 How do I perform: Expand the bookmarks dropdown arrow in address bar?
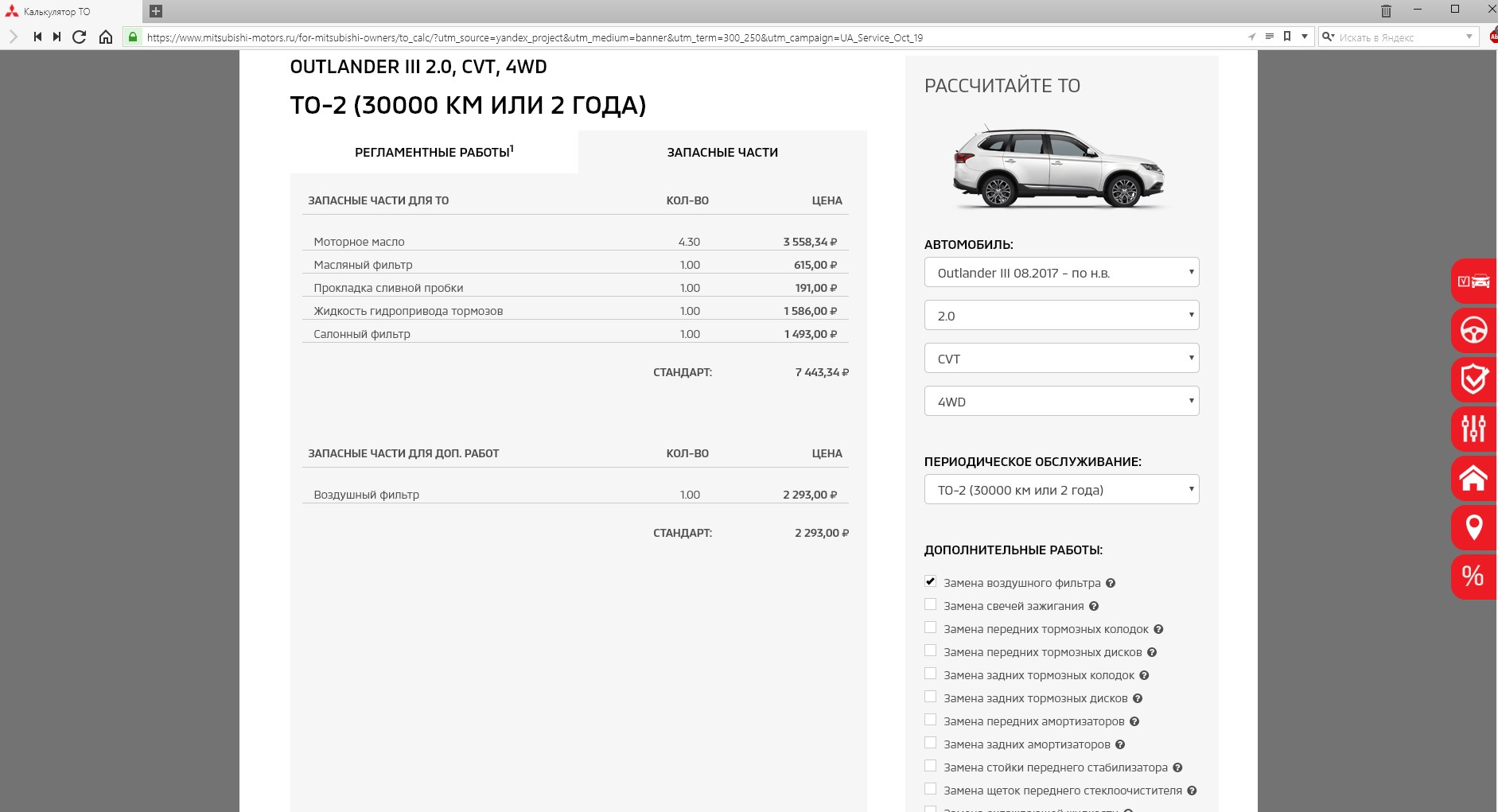(x=1305, y=37)
